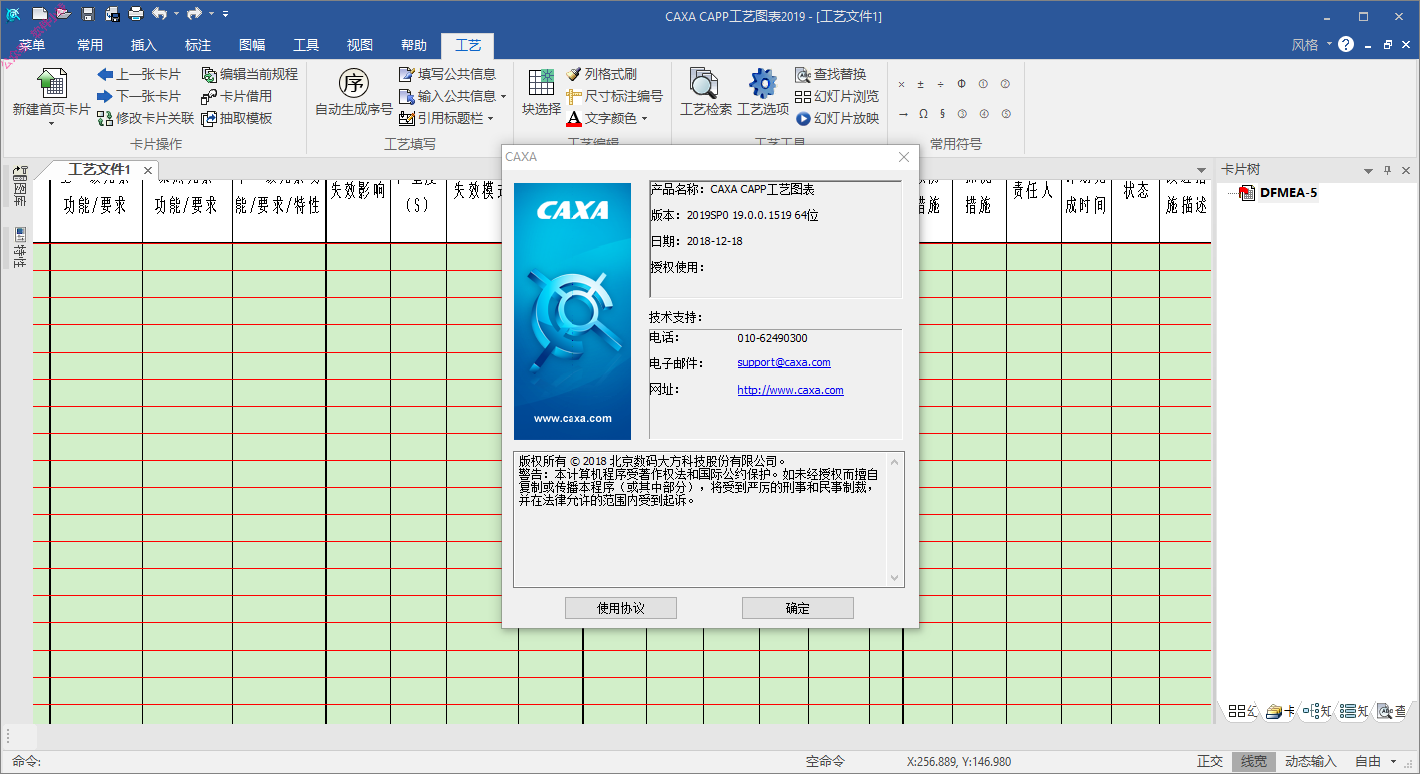
Task: Switch to the 标注 ribbon tab
Action: [198, 45]
